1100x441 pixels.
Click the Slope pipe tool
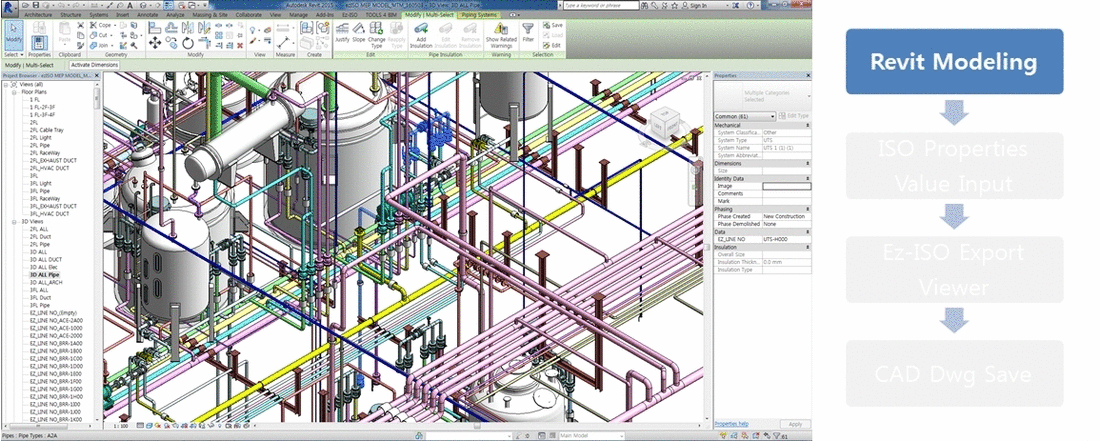click(x=358, y=33)
